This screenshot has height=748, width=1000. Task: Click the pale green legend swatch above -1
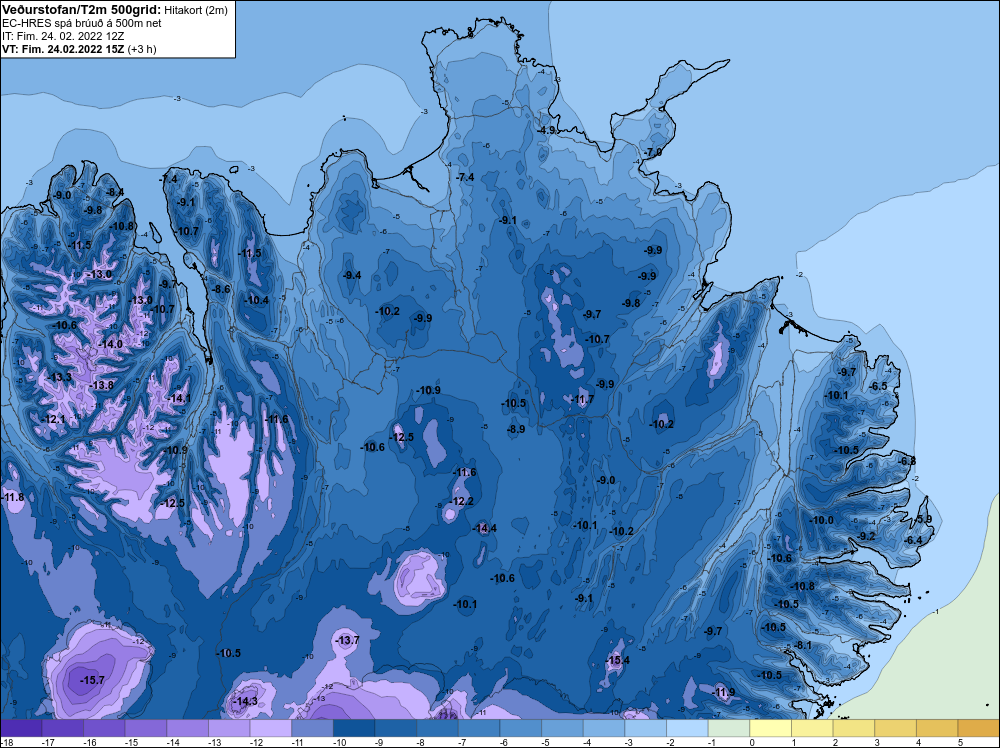click(728, 728)
